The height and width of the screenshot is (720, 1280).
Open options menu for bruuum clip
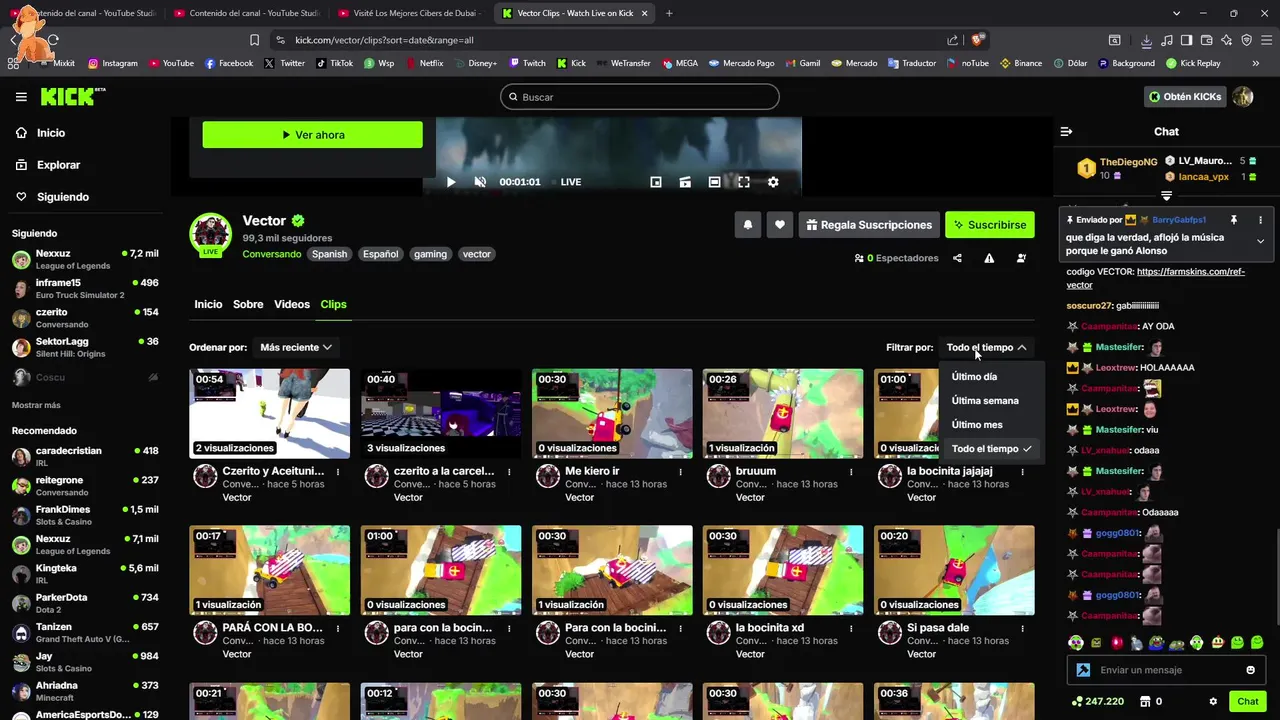coord(851,472)
